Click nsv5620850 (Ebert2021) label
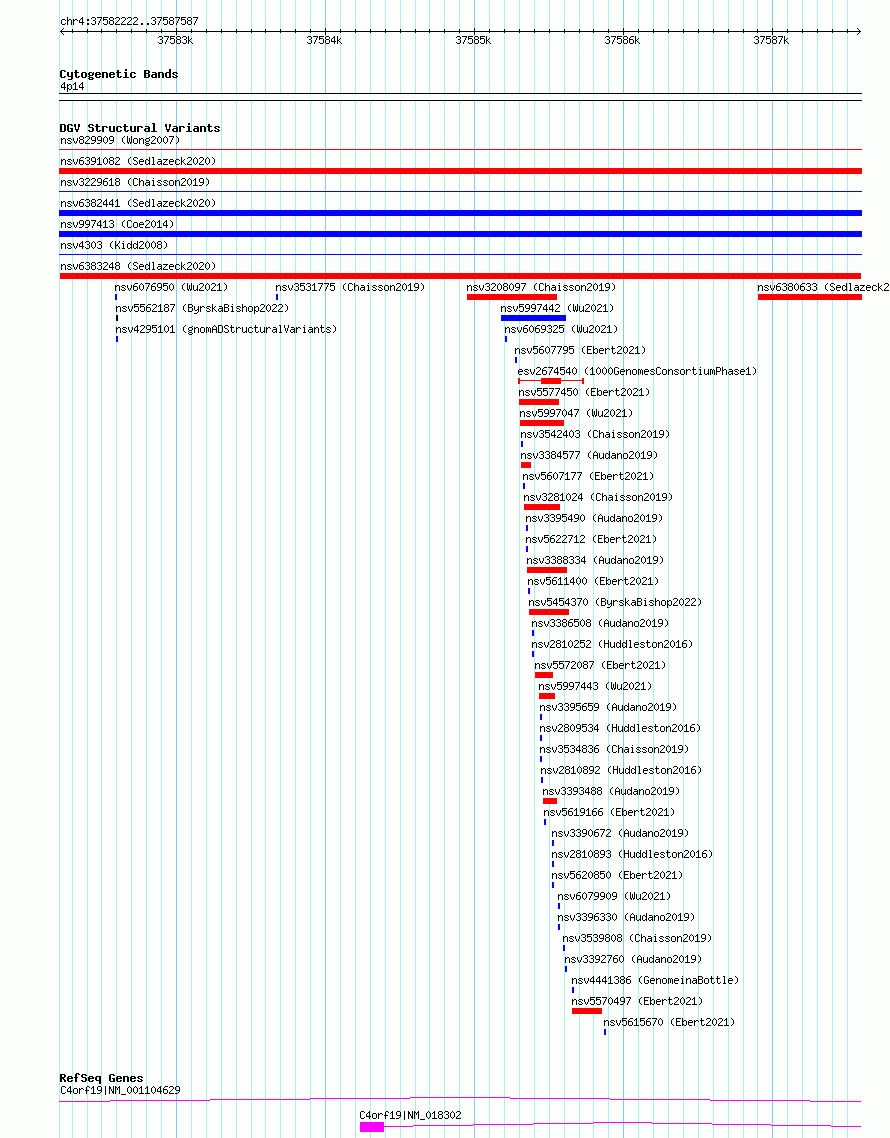890x1138 pixels. click(617, 876)
